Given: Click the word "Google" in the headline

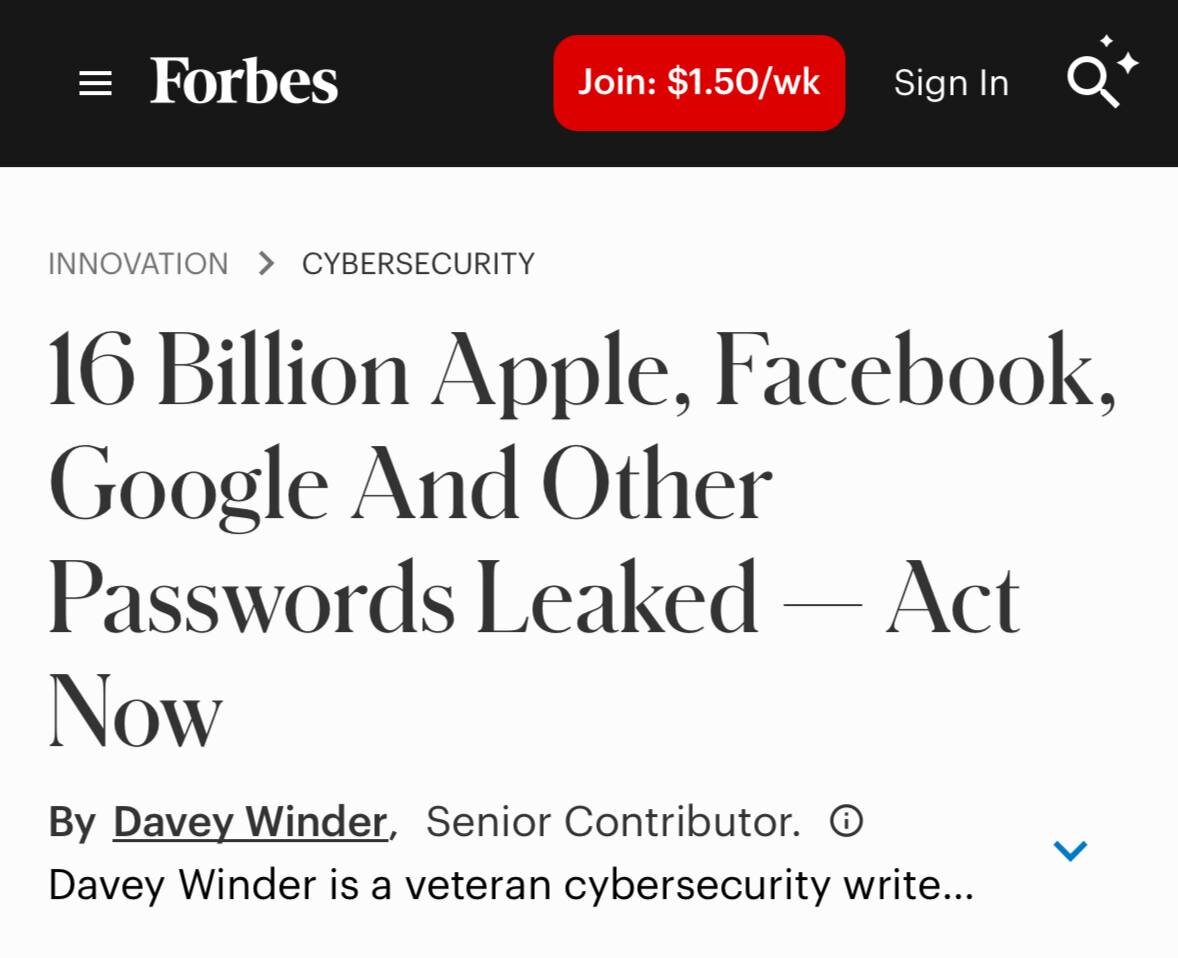Looking at the screenshot, I should 188,487.
